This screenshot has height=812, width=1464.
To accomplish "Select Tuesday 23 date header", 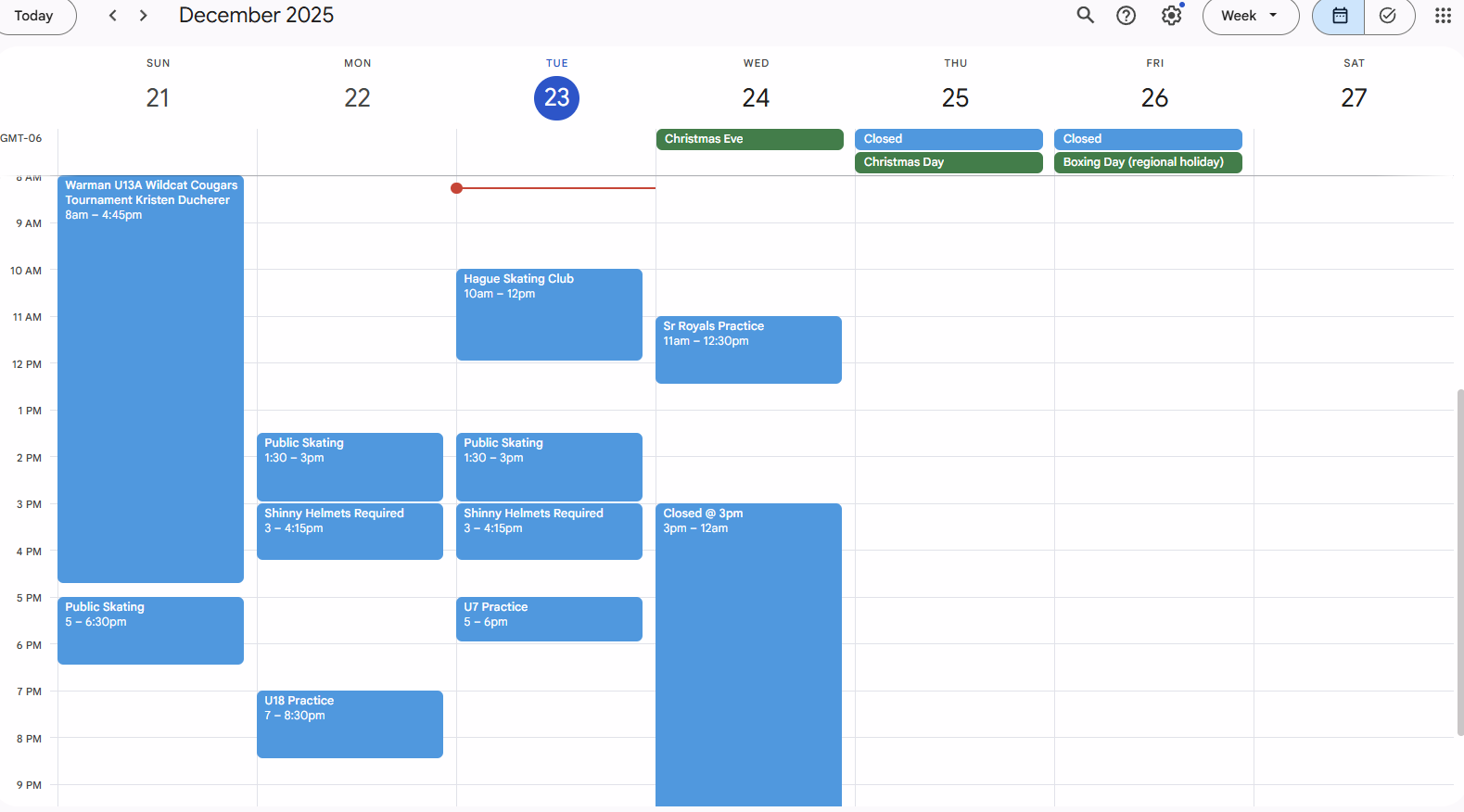I will pyautogui.click(x=556, y=98).
